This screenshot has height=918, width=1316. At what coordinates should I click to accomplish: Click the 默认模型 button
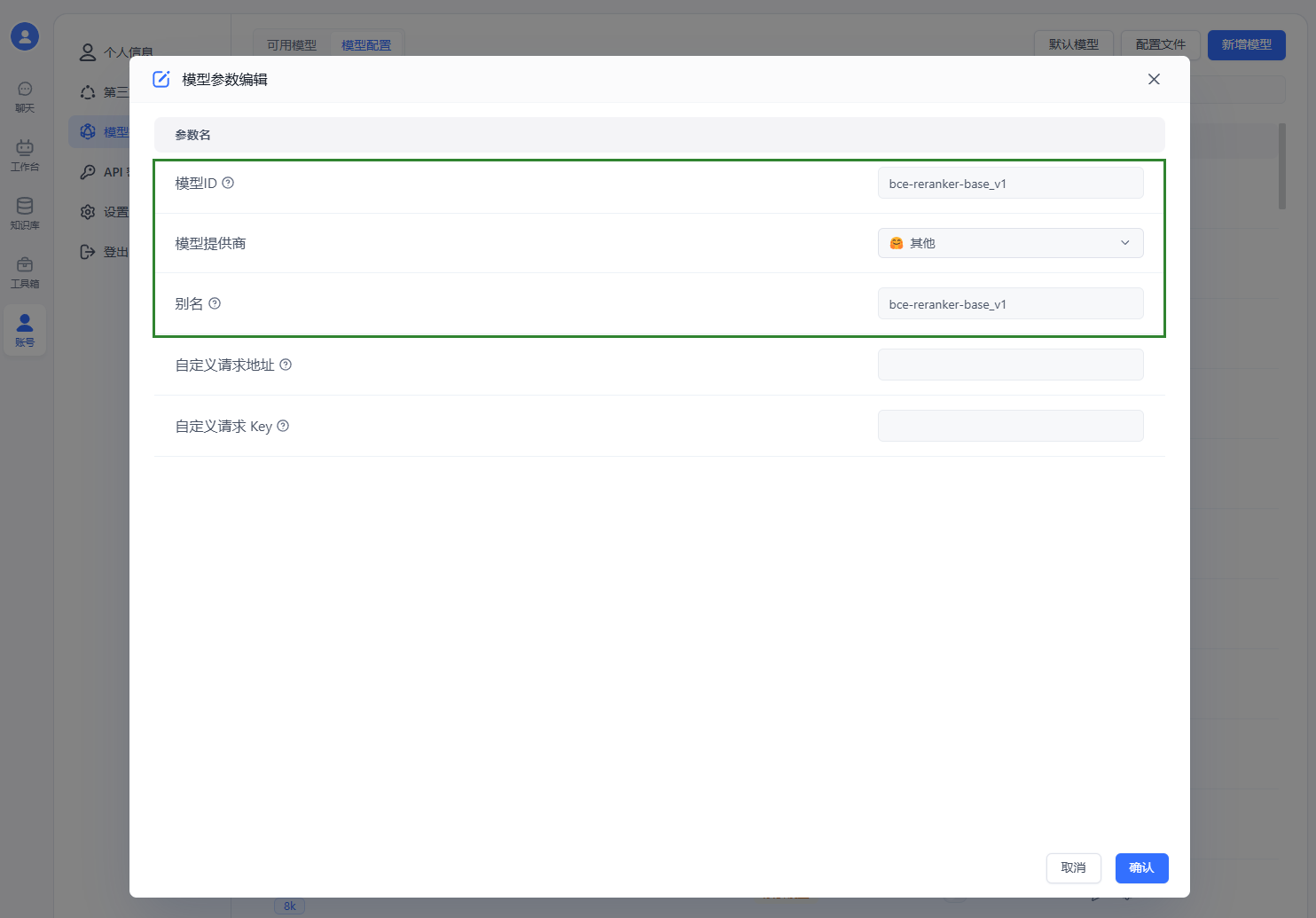[1074, 44]
